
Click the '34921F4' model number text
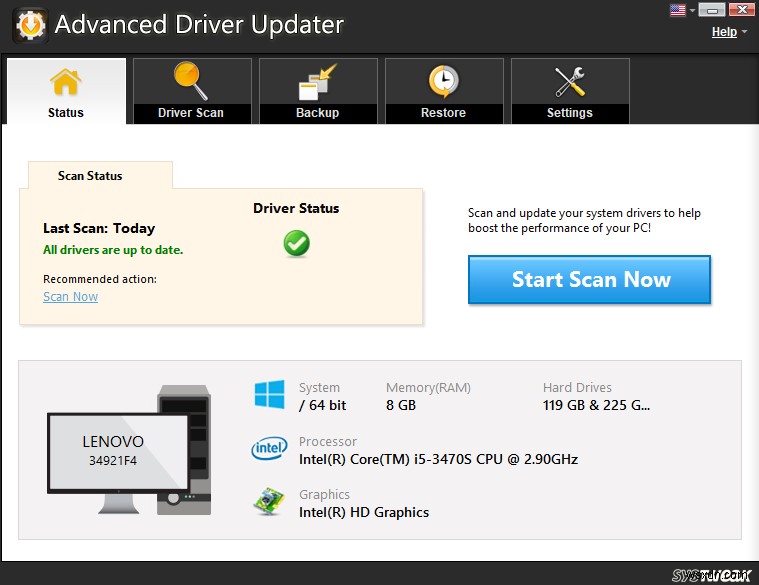point(113,461)
